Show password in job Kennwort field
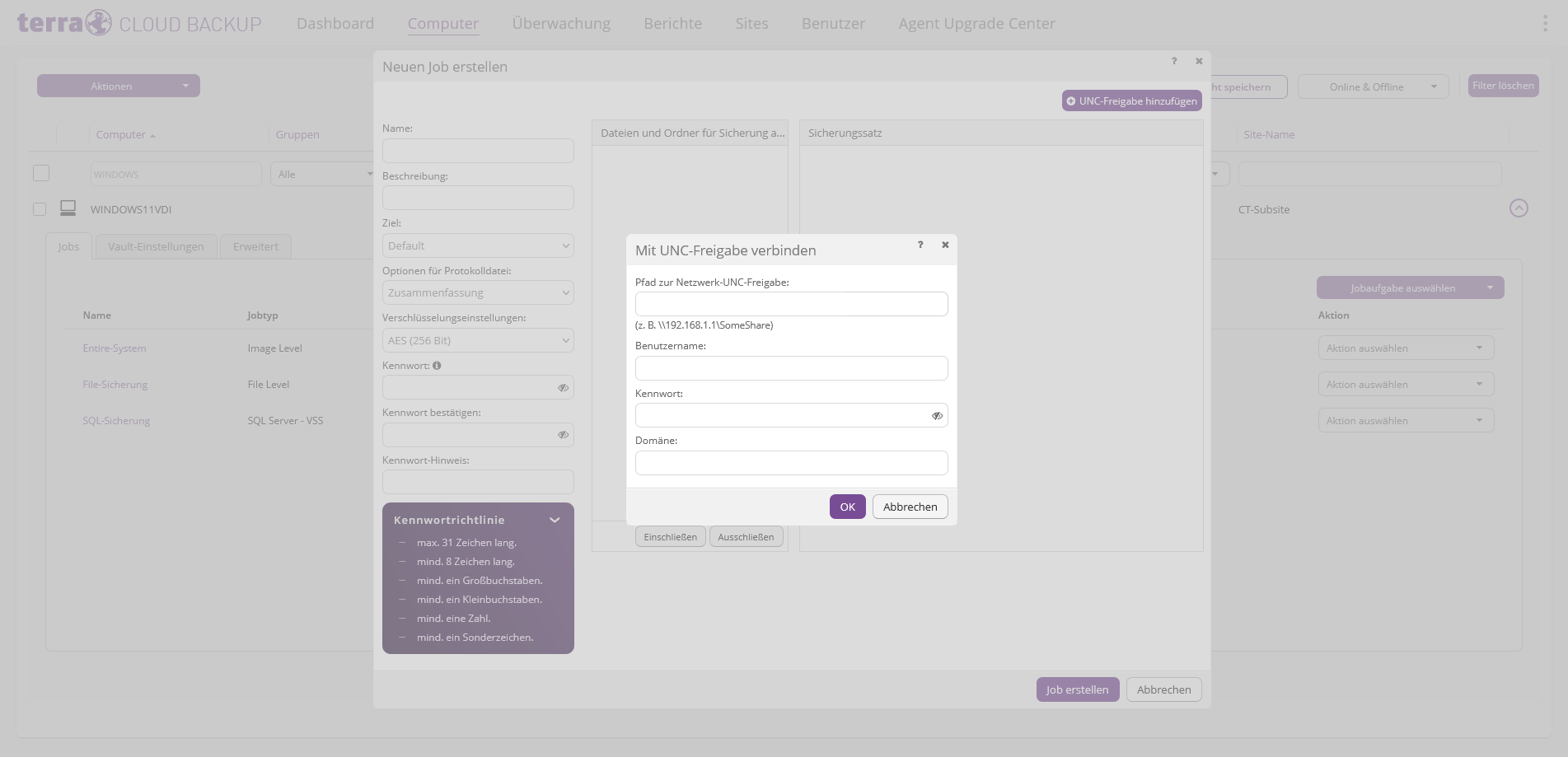 564,388
